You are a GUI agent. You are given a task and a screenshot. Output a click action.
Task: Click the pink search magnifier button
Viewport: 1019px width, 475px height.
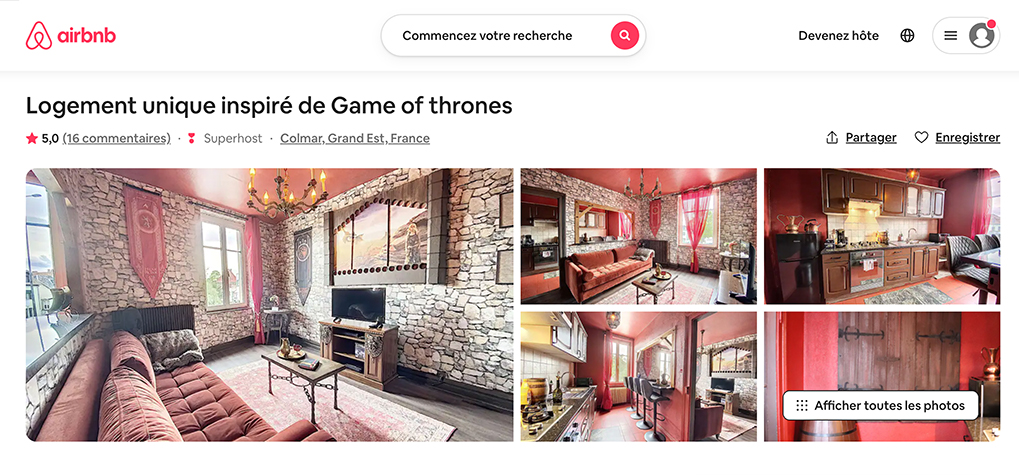(625, 36)
